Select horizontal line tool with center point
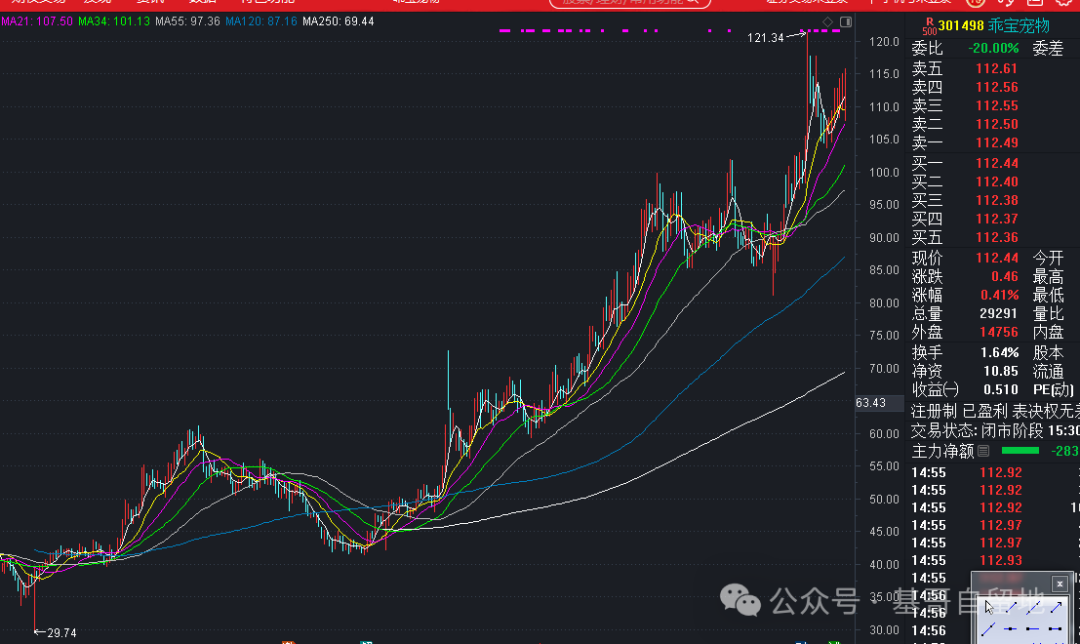 point(1010,629)
